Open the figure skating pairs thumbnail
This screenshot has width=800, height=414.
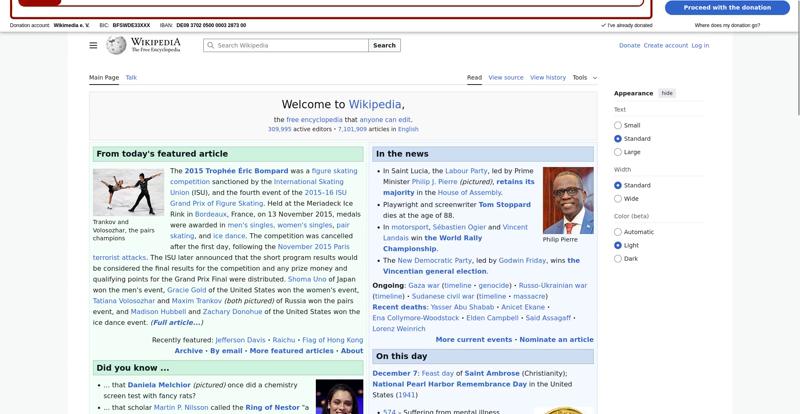[128, 192]
